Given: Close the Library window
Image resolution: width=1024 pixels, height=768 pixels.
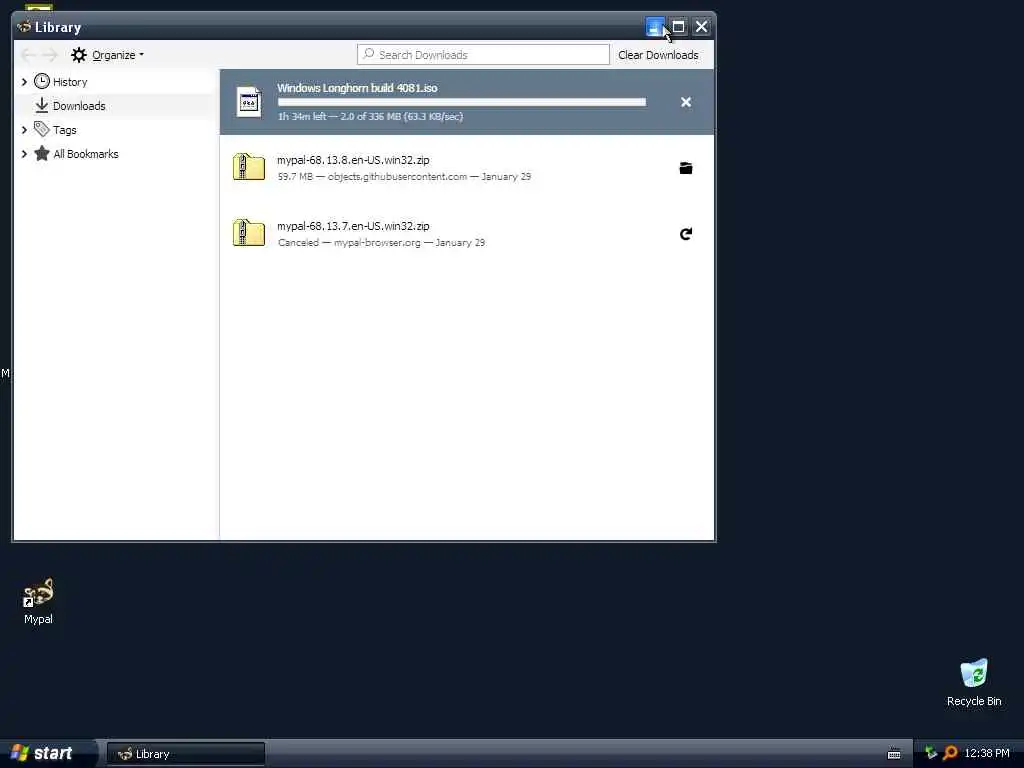Looking at the screenshot, I should [x=701, y=27].
